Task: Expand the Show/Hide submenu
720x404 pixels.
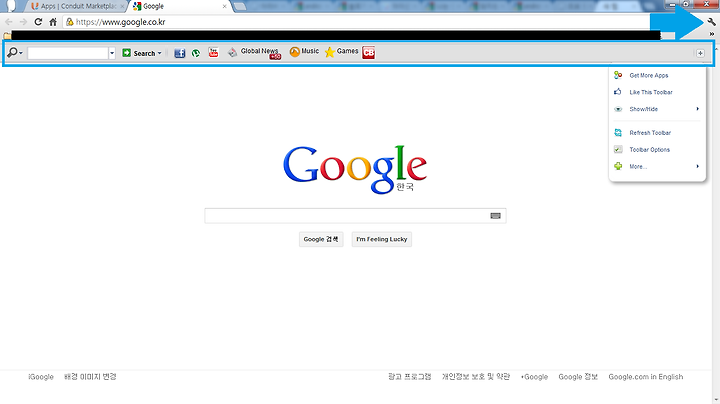Action: 657,109
